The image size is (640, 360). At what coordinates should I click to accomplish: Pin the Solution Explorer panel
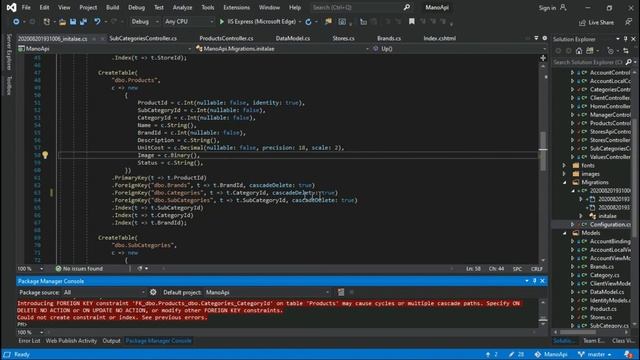tap(625, 39)
